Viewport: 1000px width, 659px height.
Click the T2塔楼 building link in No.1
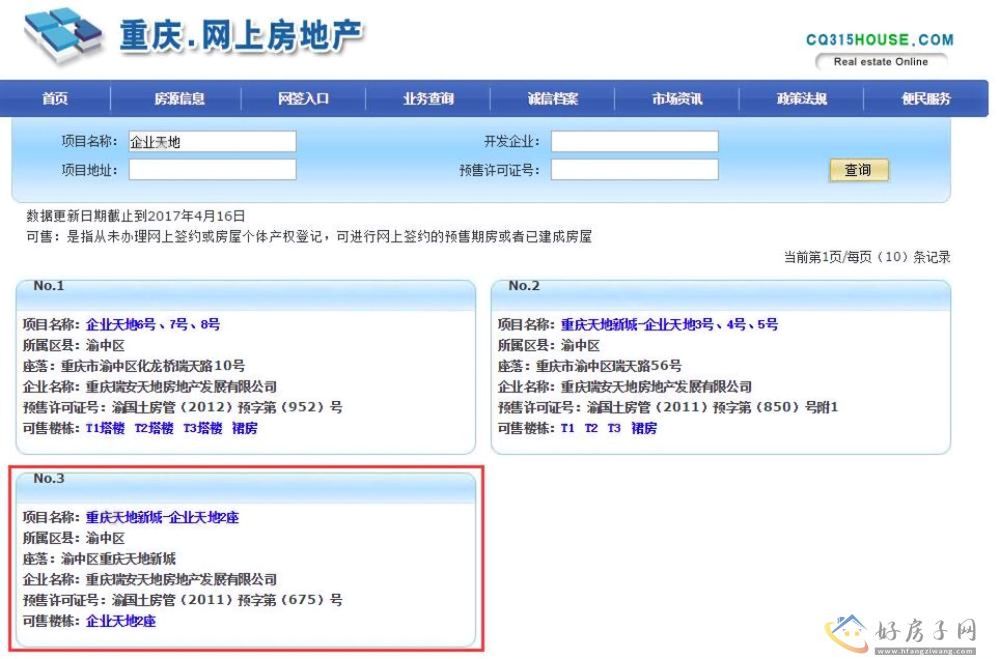[x=154, y=428]
